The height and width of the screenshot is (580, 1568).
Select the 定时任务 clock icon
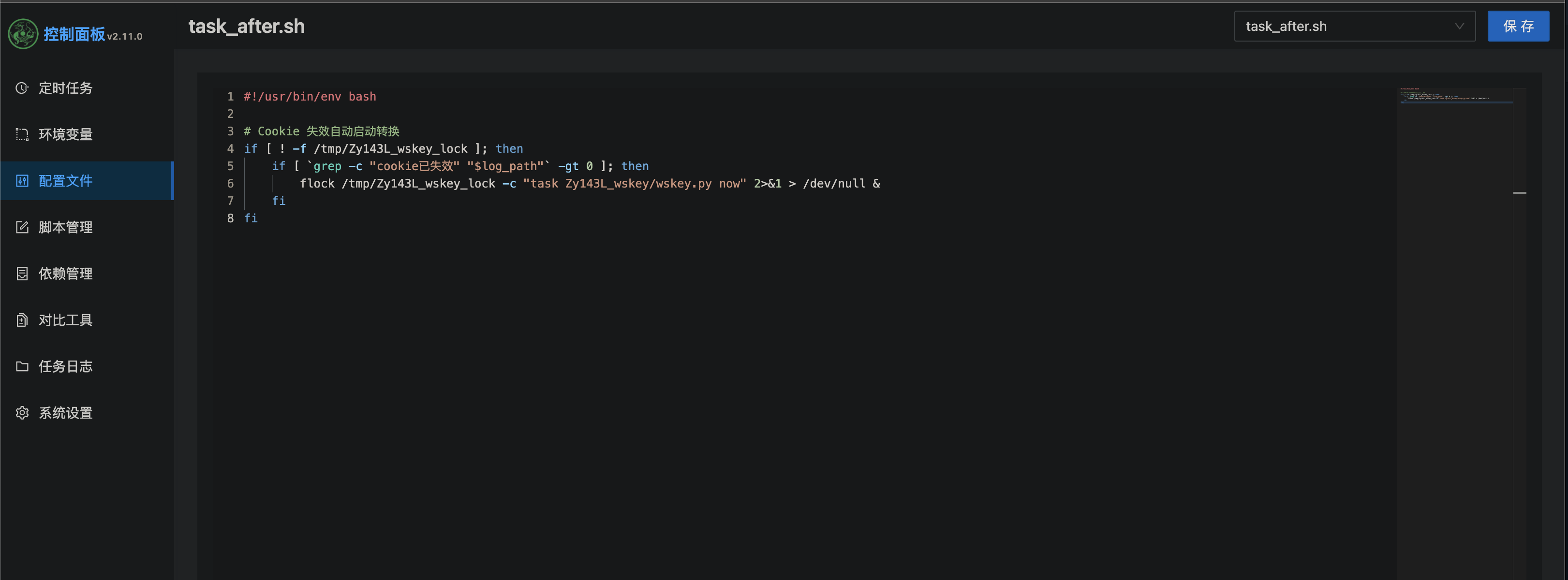pos(22,87)
